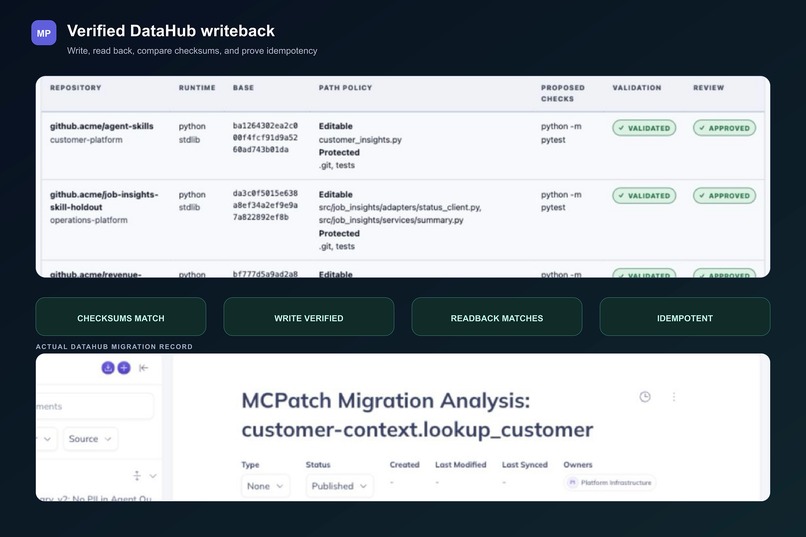Click APPROVED badge in the agent-skills row
The image size is (806, 537).
coord(724,128)
